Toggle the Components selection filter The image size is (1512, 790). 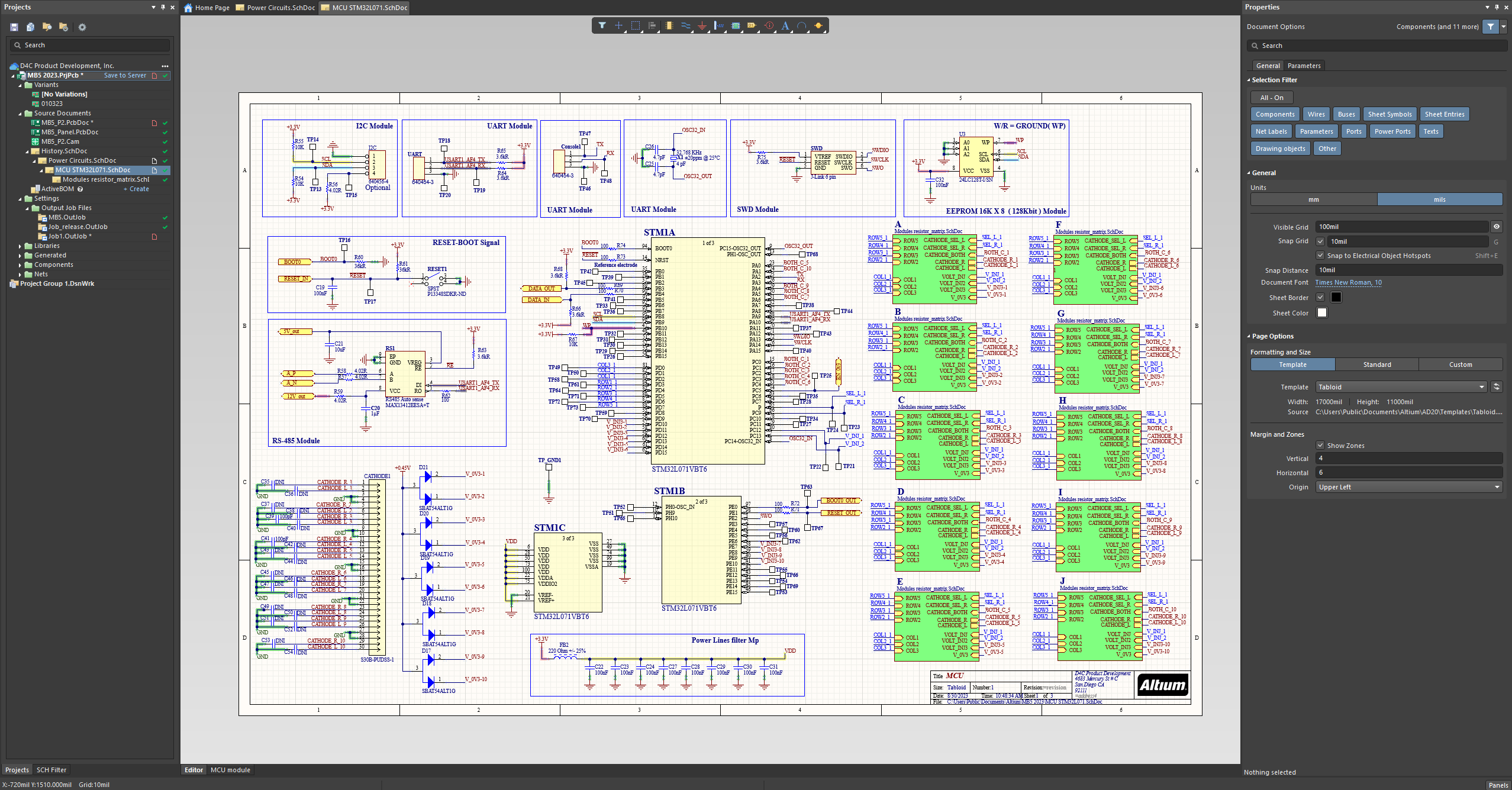coord(1275,114)
